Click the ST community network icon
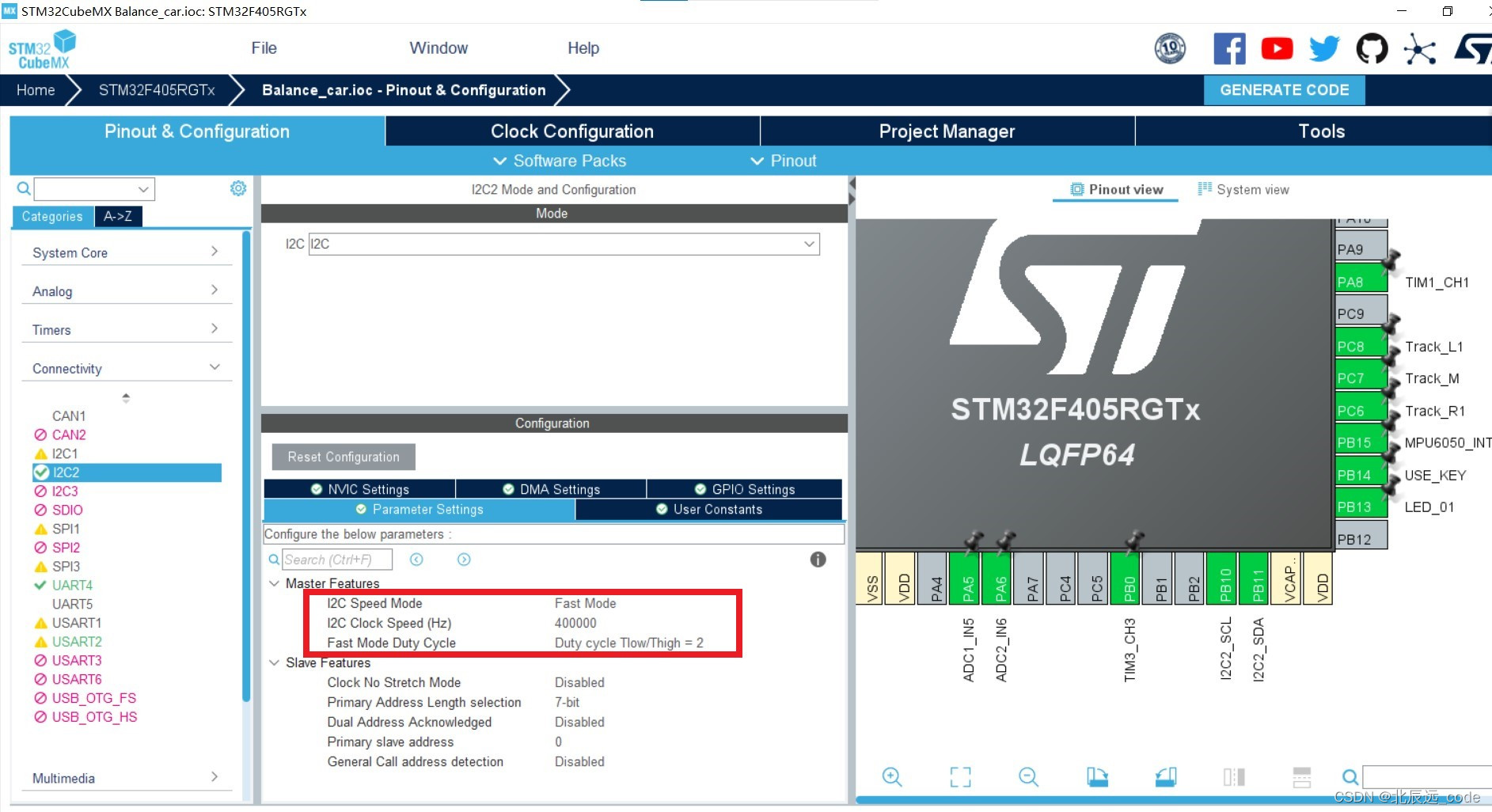The image size is (1492, 812). coord(1420,50)
